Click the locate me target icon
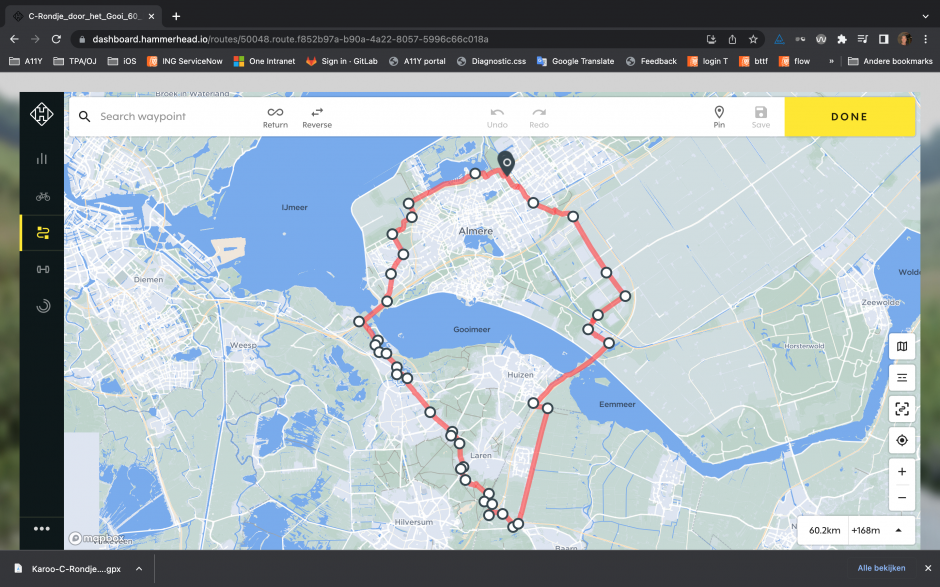Image resolution: width=940 pixels, height=587 pixels. click(902, 440)
